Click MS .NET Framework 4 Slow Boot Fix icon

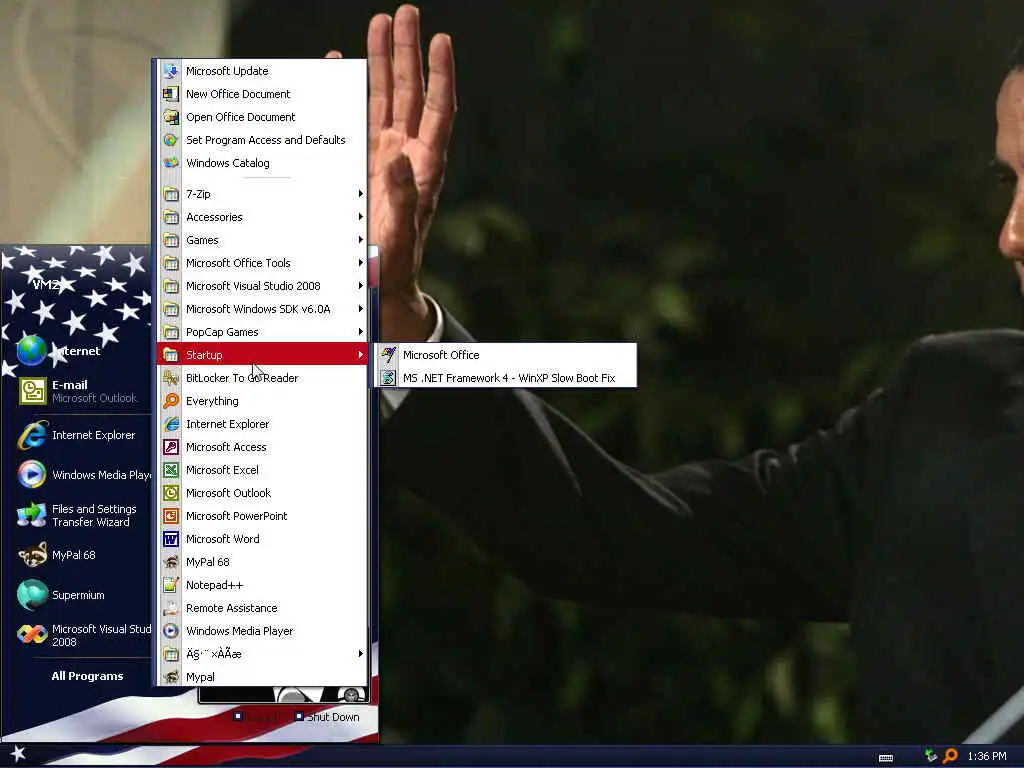pos(388,377)
